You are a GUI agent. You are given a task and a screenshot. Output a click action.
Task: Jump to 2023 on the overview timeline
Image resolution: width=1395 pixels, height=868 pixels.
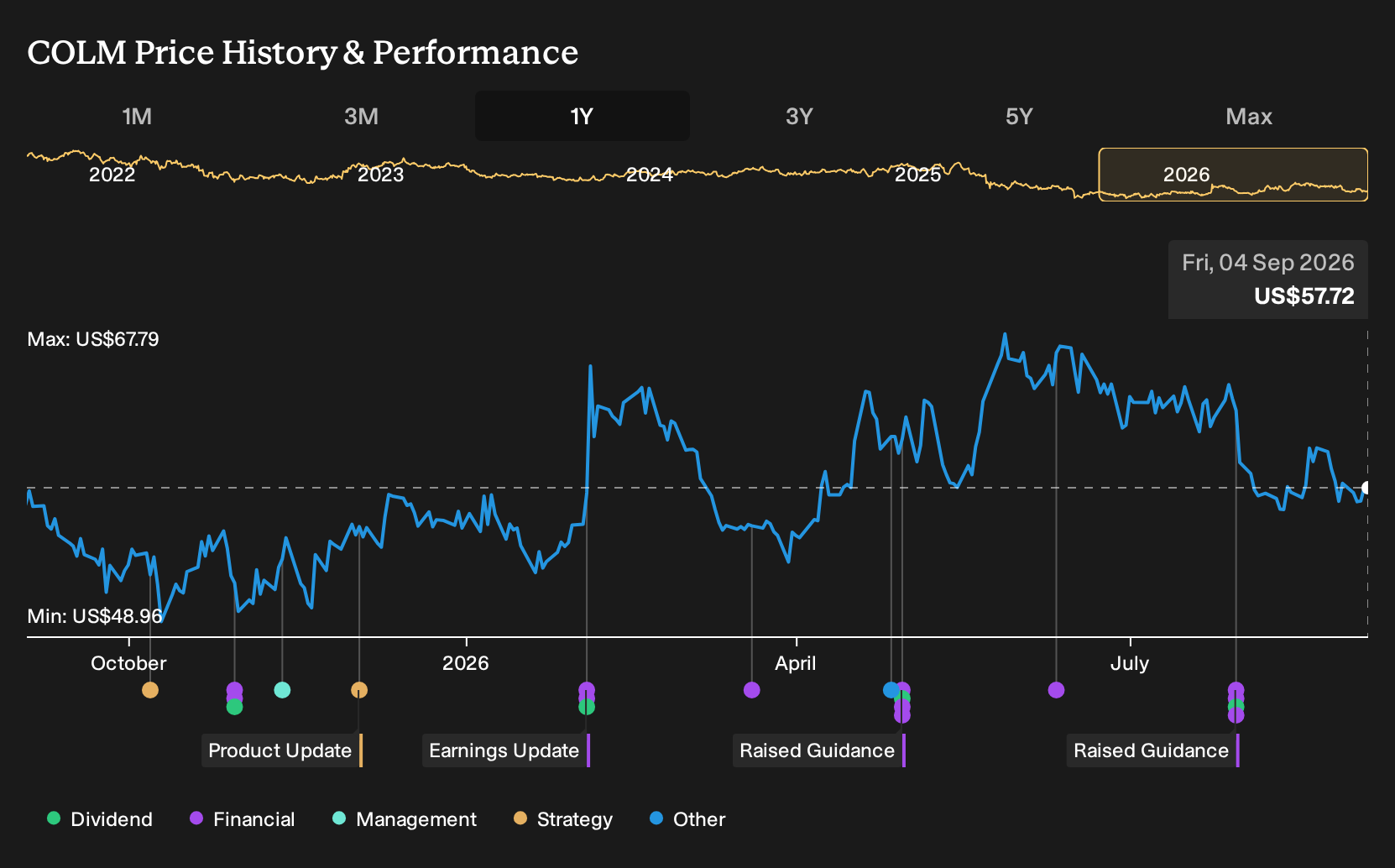pos(380,175)
